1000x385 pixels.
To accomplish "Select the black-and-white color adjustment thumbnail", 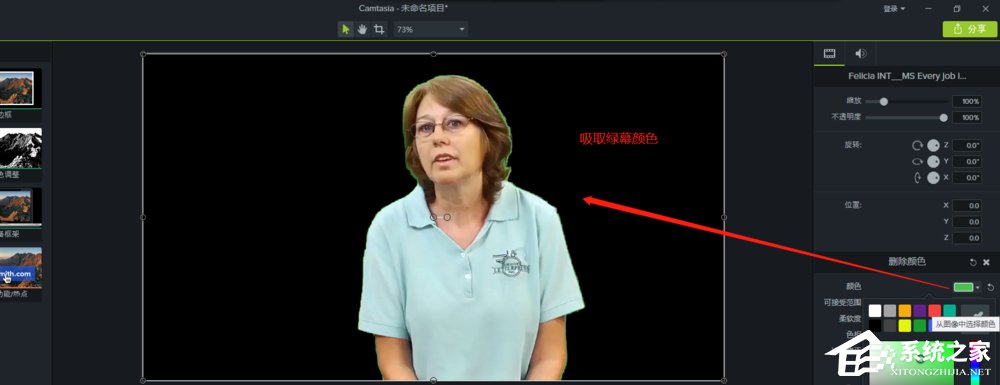I will pyautogui.click(x=20, y=149).
